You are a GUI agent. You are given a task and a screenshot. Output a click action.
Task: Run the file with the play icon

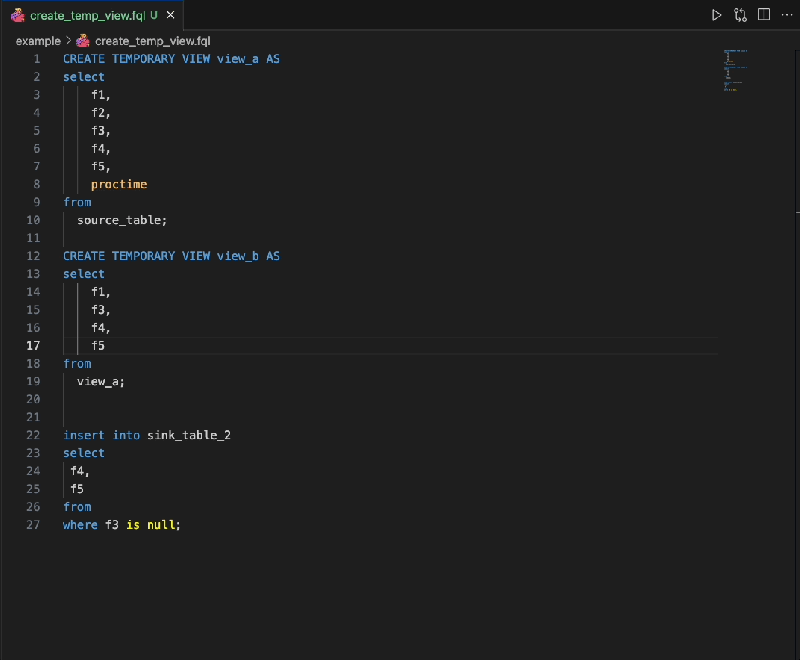coord(716,15)
